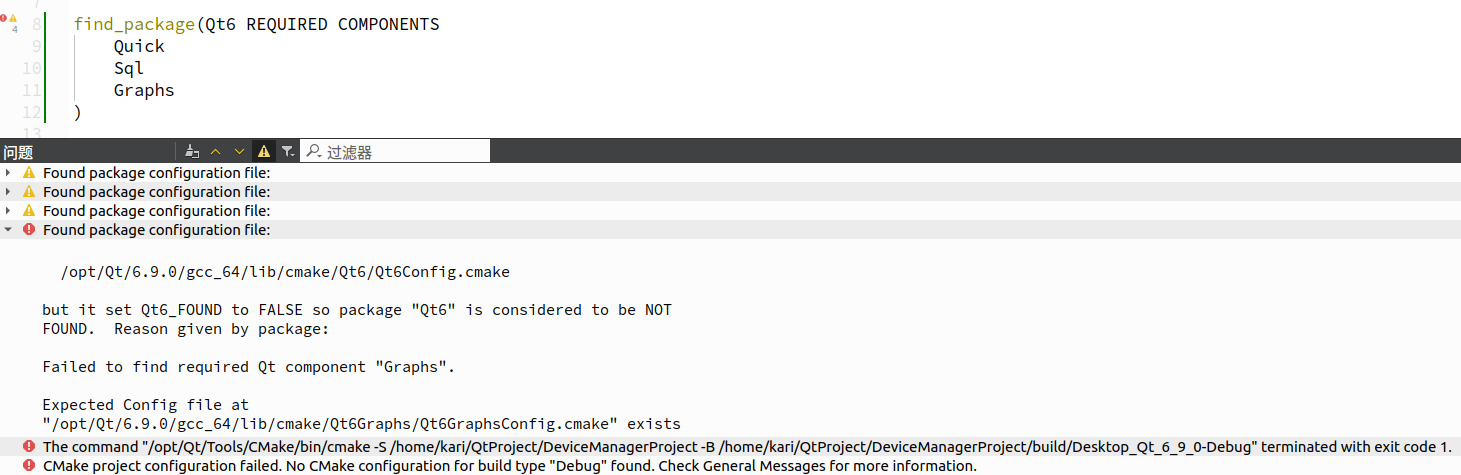
Task: Collapse the expanded error issue
Action: 9,230
